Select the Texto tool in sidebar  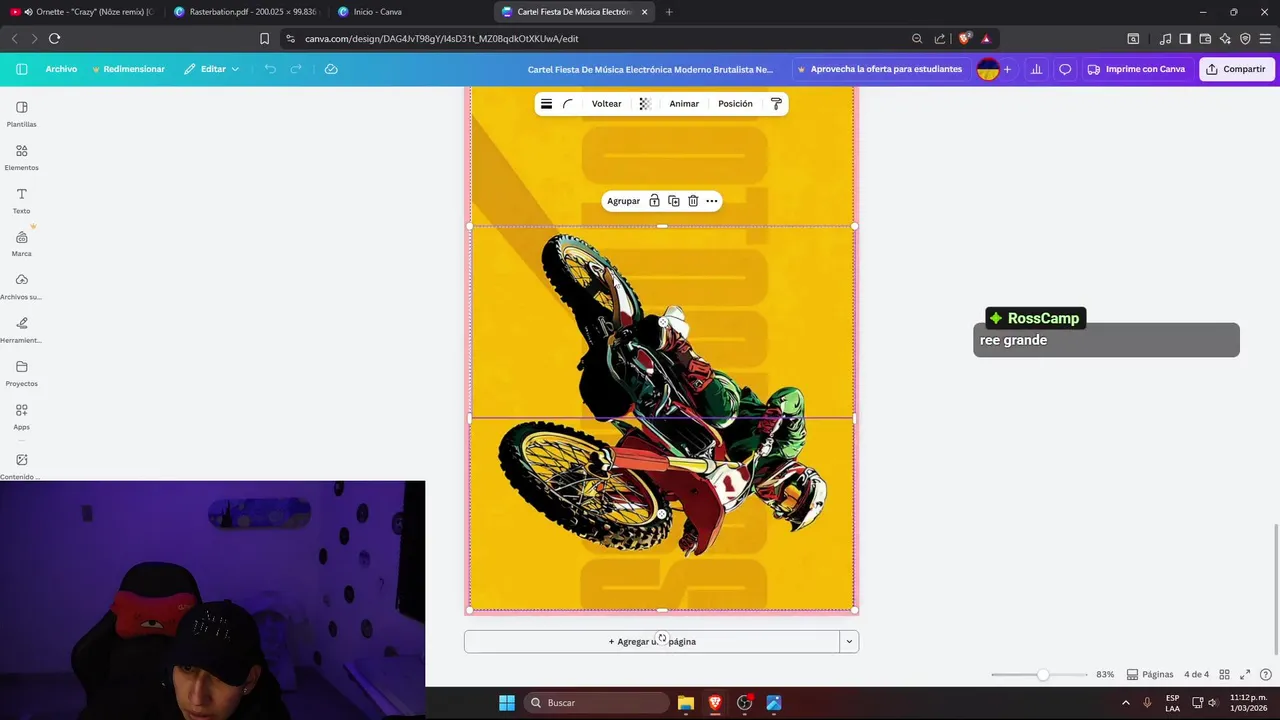coord(21,201)
